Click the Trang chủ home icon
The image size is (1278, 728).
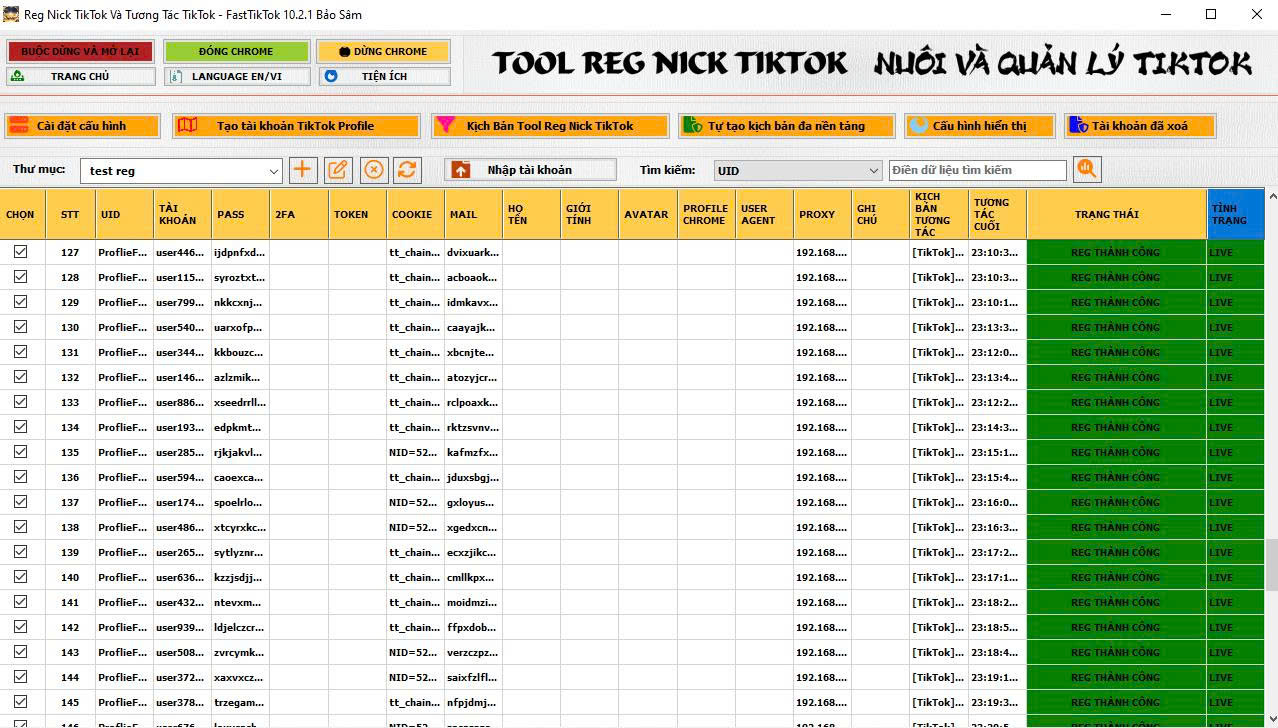coord(17,76)
